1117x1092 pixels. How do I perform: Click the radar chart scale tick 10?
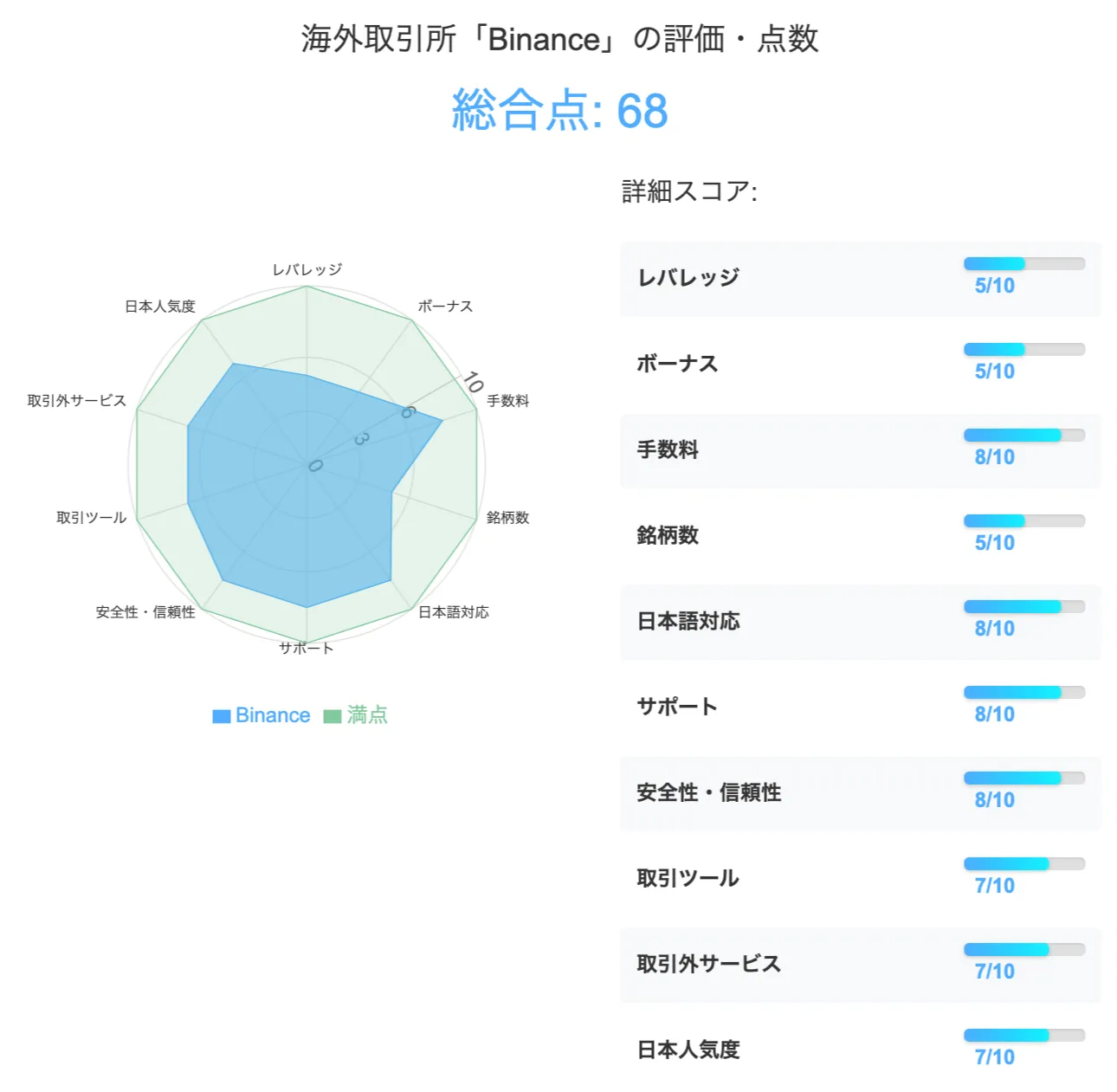coord(473,382)
